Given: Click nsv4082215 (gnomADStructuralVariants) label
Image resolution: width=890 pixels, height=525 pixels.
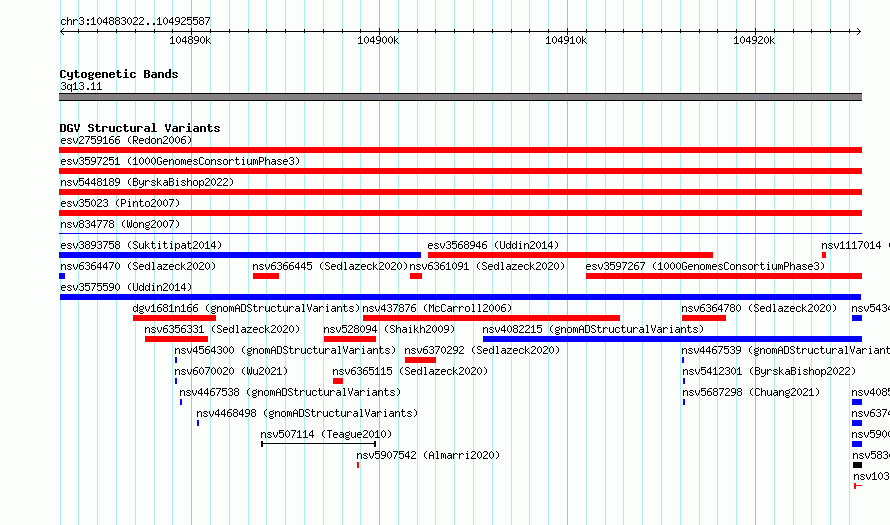Looking at the screenshot, I should pyautogui.click(x=593, y=329).
